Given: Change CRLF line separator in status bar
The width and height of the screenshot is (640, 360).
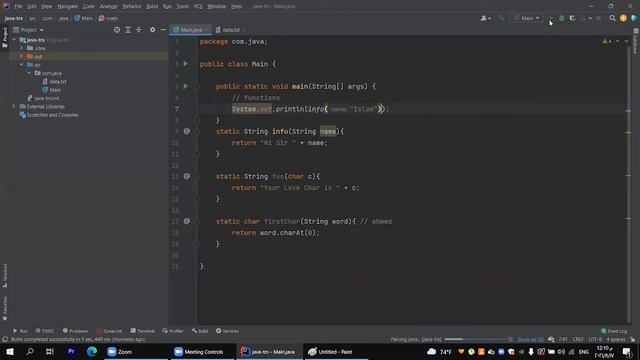Looking at the screenshot, I should 578,339.
